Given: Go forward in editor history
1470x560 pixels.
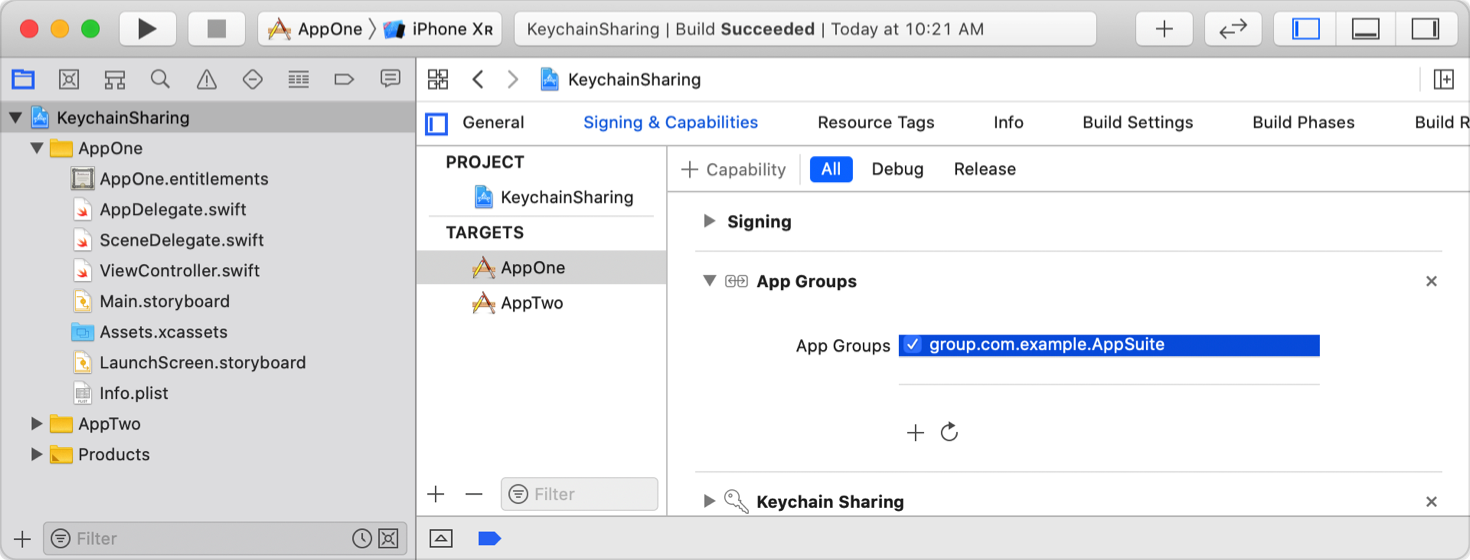Looking at the screenshot, I should tap(513, 79).
